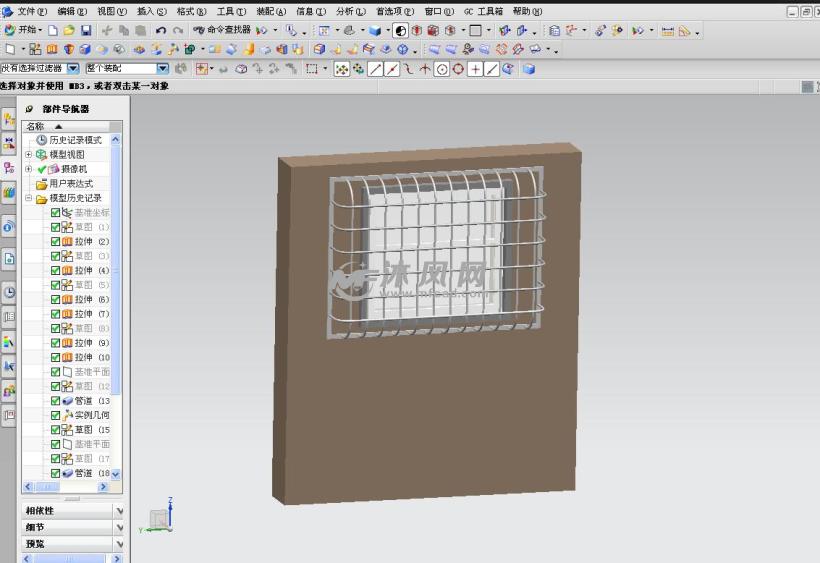This screenshot has width=820, height=563.
Task: Uncheck the 拉伸 (9) feature checkbox
Action: (55, 343)
